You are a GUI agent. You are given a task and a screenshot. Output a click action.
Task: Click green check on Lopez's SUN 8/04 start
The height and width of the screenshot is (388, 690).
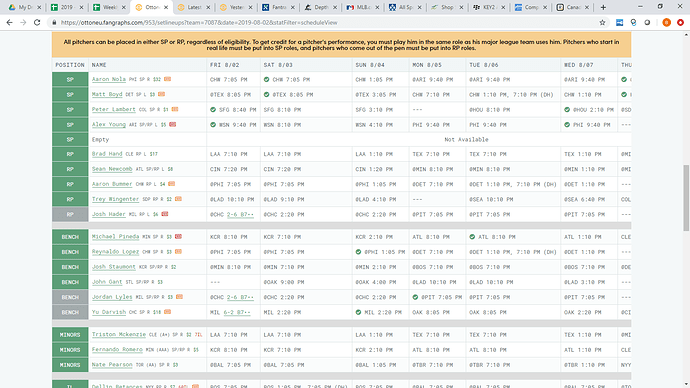(x=358, y=252)
